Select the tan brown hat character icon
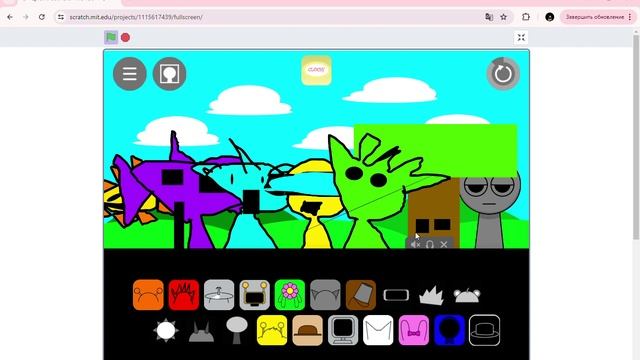The image size is (640, 360). tap(308, 330)
